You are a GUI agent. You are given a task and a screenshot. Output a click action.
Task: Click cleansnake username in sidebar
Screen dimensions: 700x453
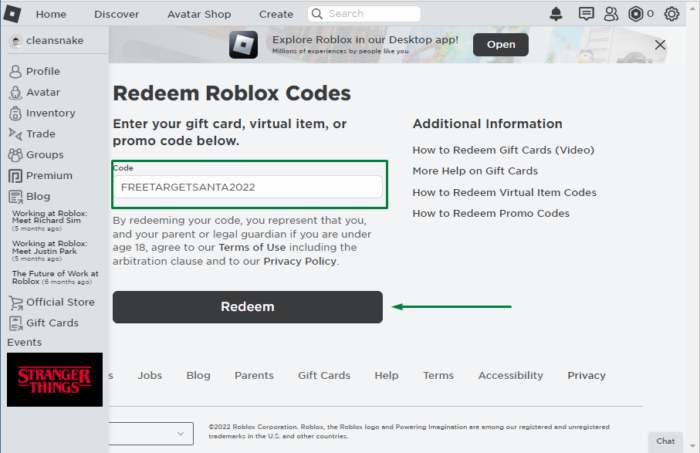coord(54,41)
